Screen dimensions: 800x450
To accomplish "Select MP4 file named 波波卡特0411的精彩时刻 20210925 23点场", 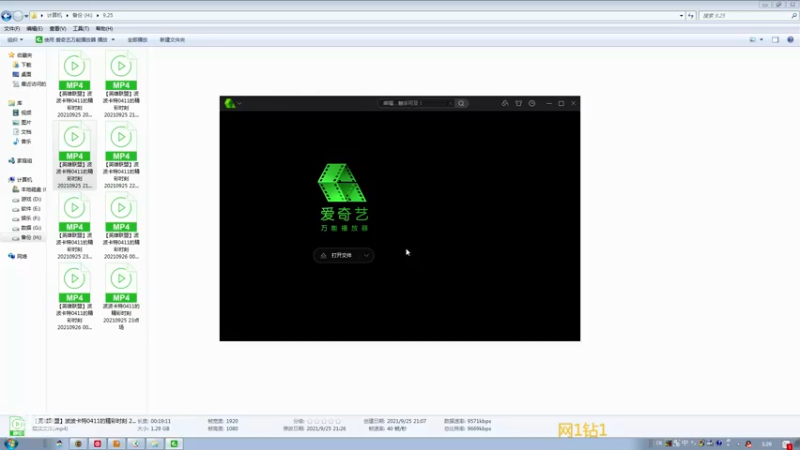I will pyautogui.click(x=121, y=297).
